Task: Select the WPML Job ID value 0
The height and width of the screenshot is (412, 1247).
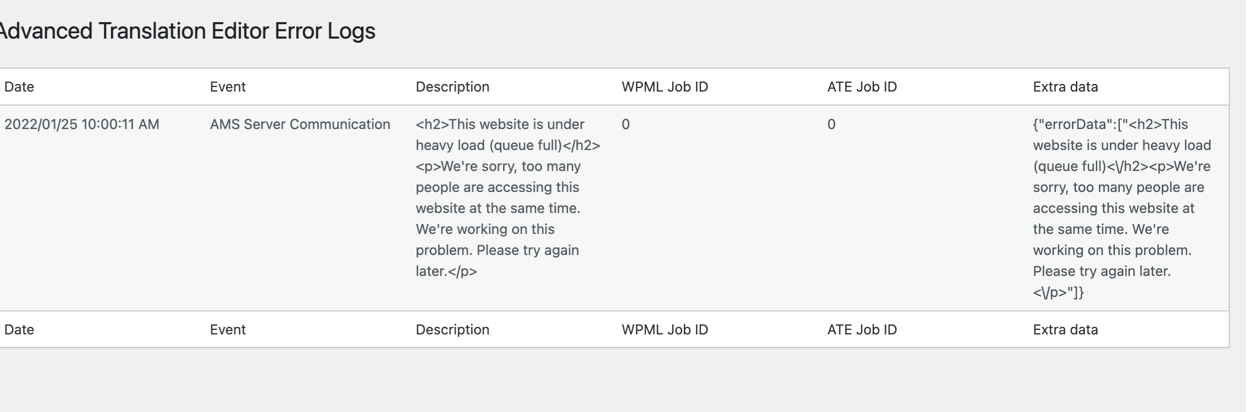Action: (x=626, y=125)
